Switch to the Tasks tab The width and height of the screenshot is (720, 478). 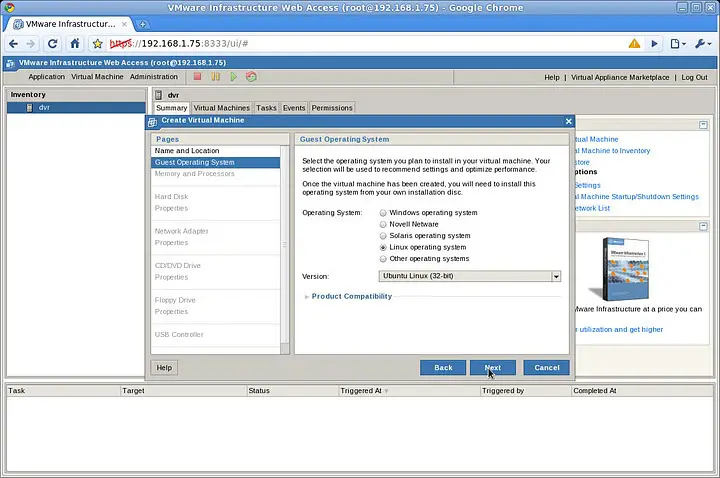coord(266,108)
